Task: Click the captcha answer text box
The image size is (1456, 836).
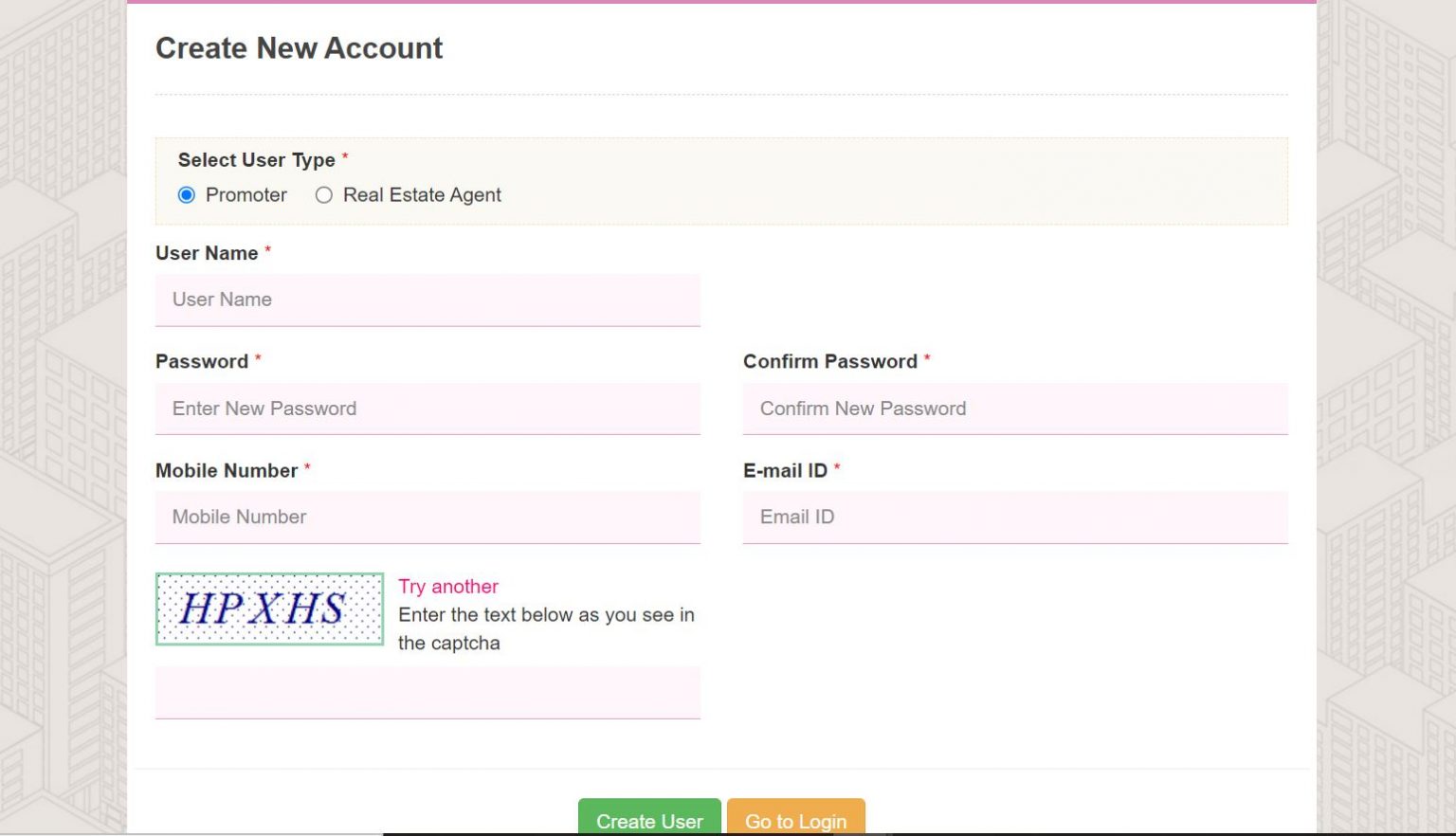Action: [428, 693]
